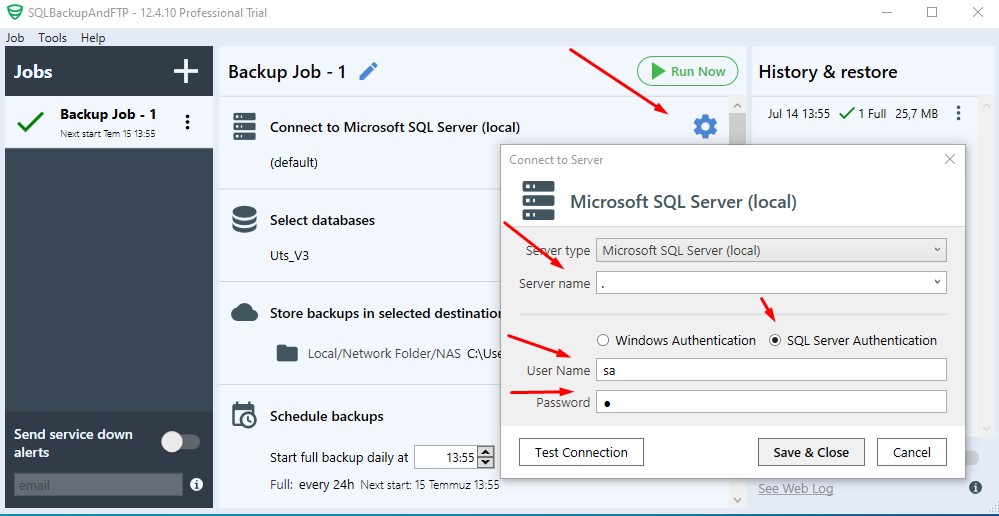
Task: Select Backup Job - 1 in Jobs list
Action: [x=108, y=122]
